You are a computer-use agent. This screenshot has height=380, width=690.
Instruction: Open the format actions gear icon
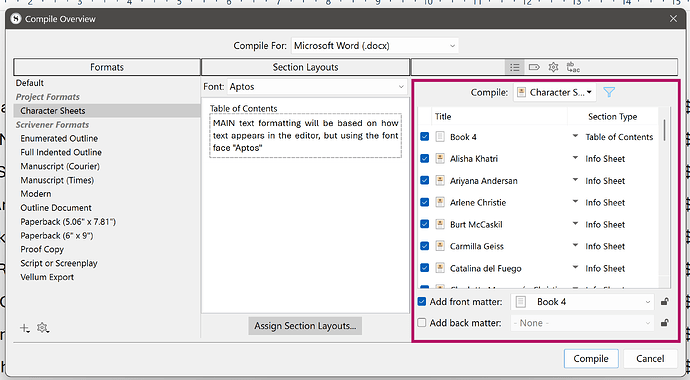click(43, 328)
